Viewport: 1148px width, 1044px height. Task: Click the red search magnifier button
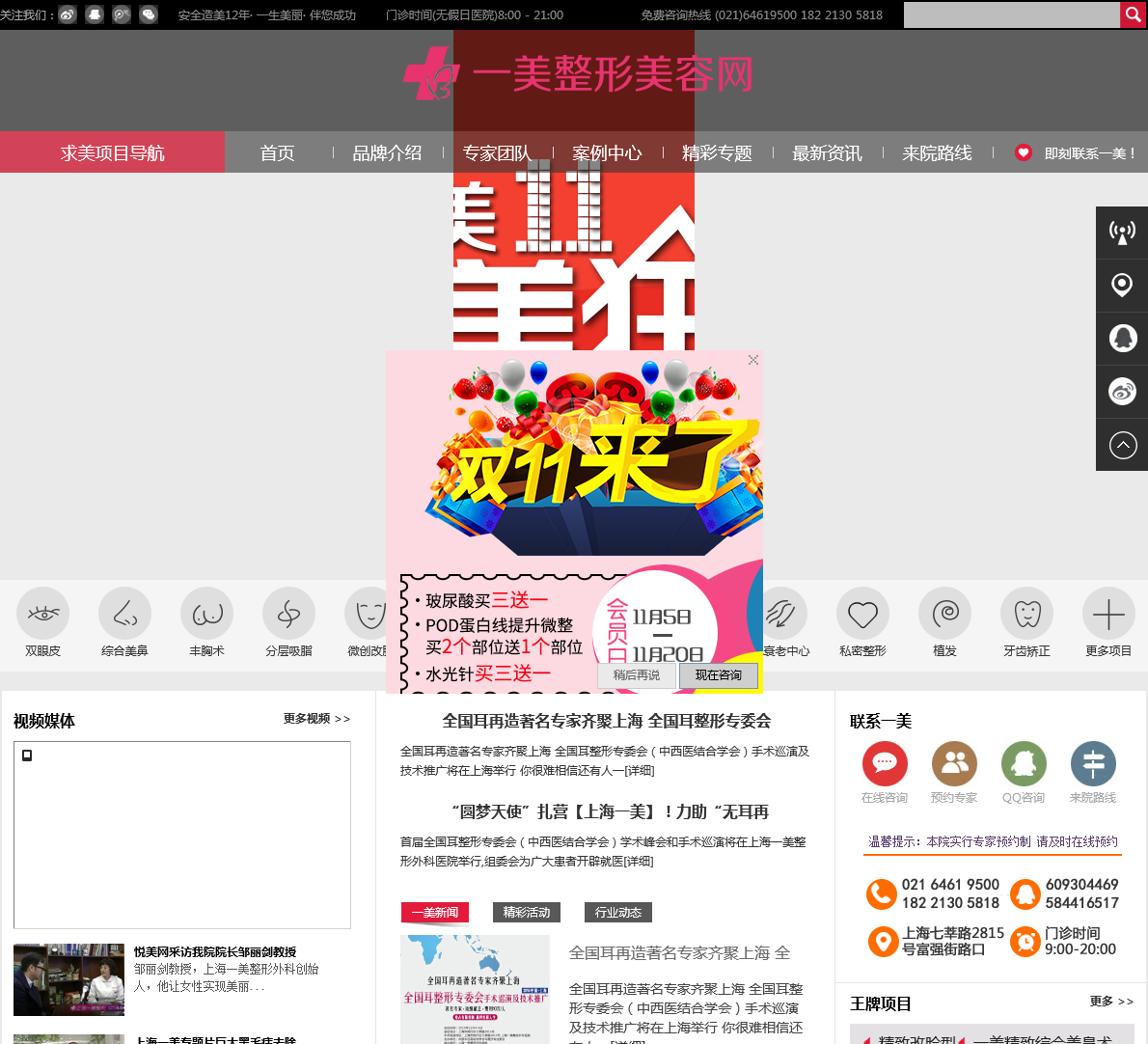[x=1134, y=14]
